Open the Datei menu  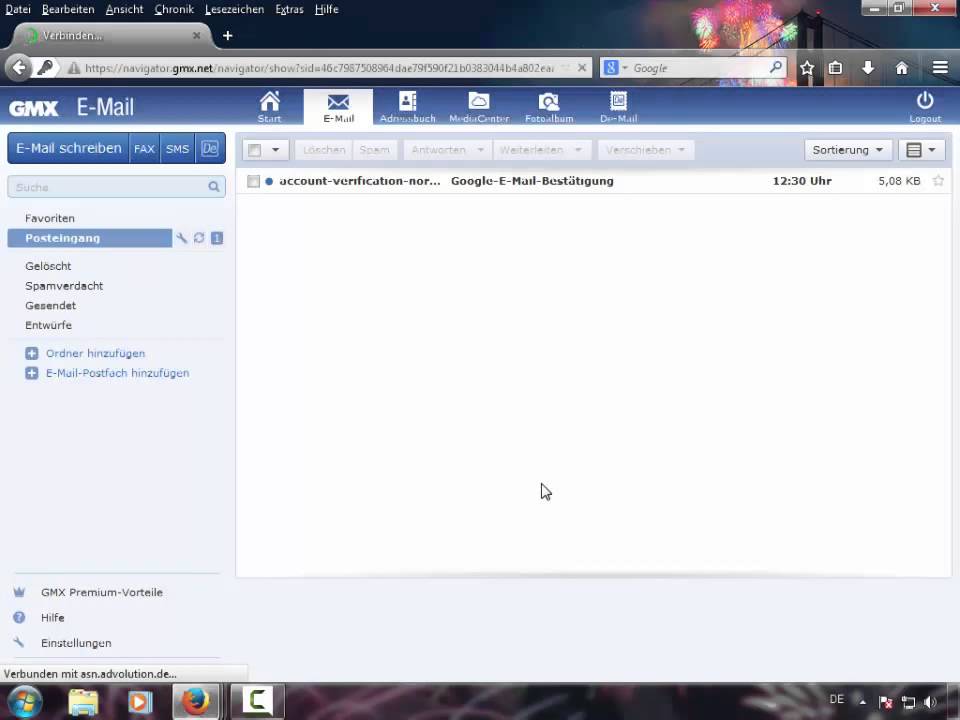tap(18, 9)
